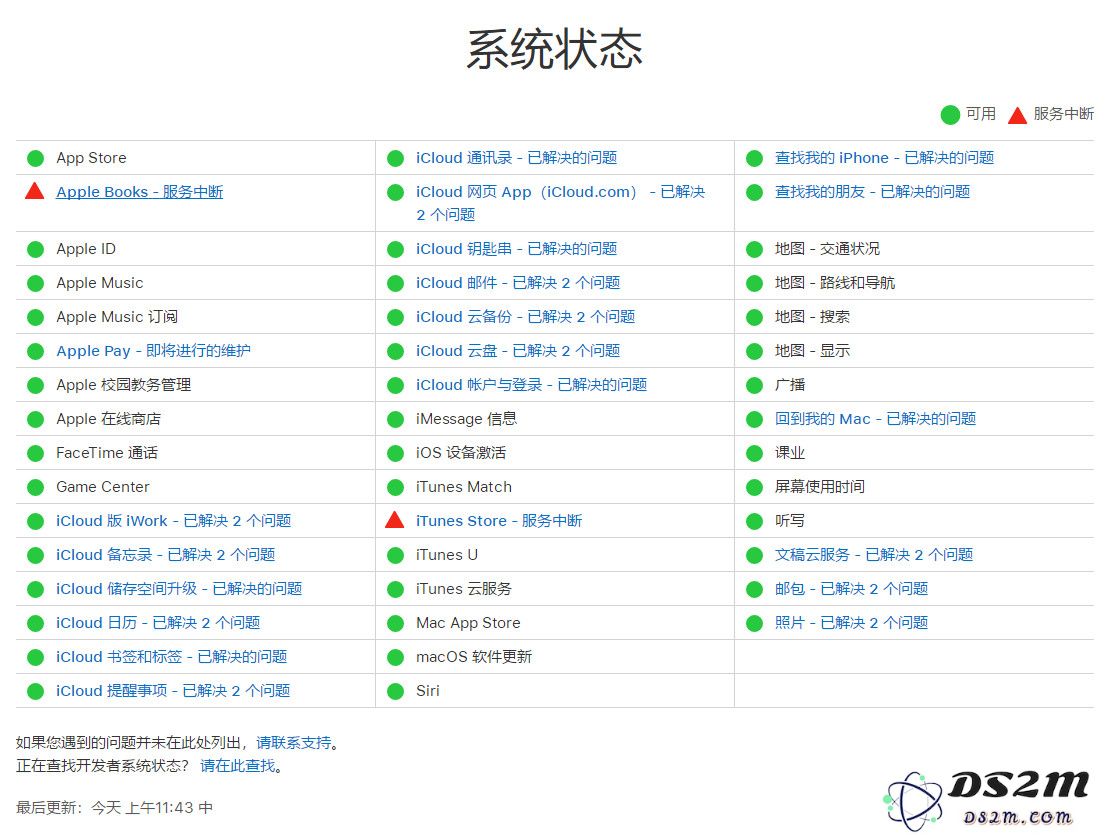Click the red outage triangle beside iTunes Store
This screenshot has width=1106, height=835.
pyautogui.click(x=395, y=520)
